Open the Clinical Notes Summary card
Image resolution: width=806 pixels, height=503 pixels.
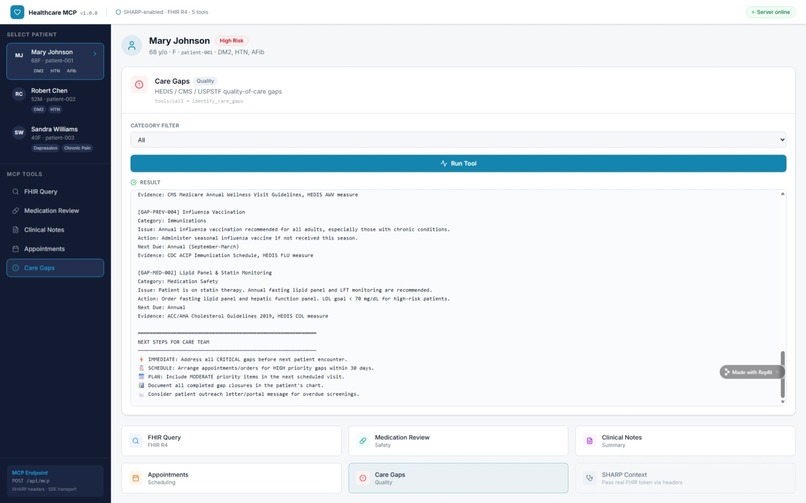(x=685, y=440)
